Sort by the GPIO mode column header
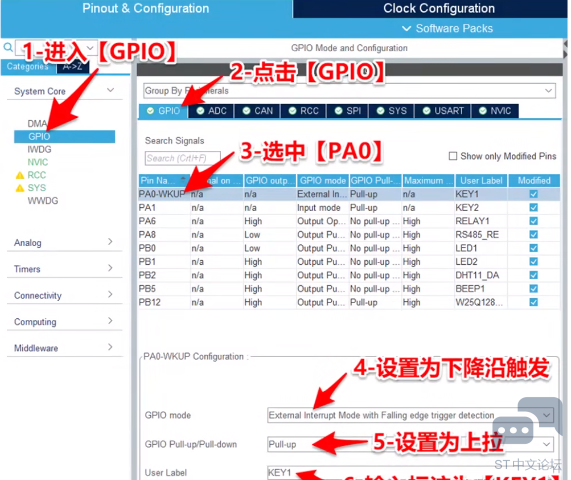 (x=323, y=181)
